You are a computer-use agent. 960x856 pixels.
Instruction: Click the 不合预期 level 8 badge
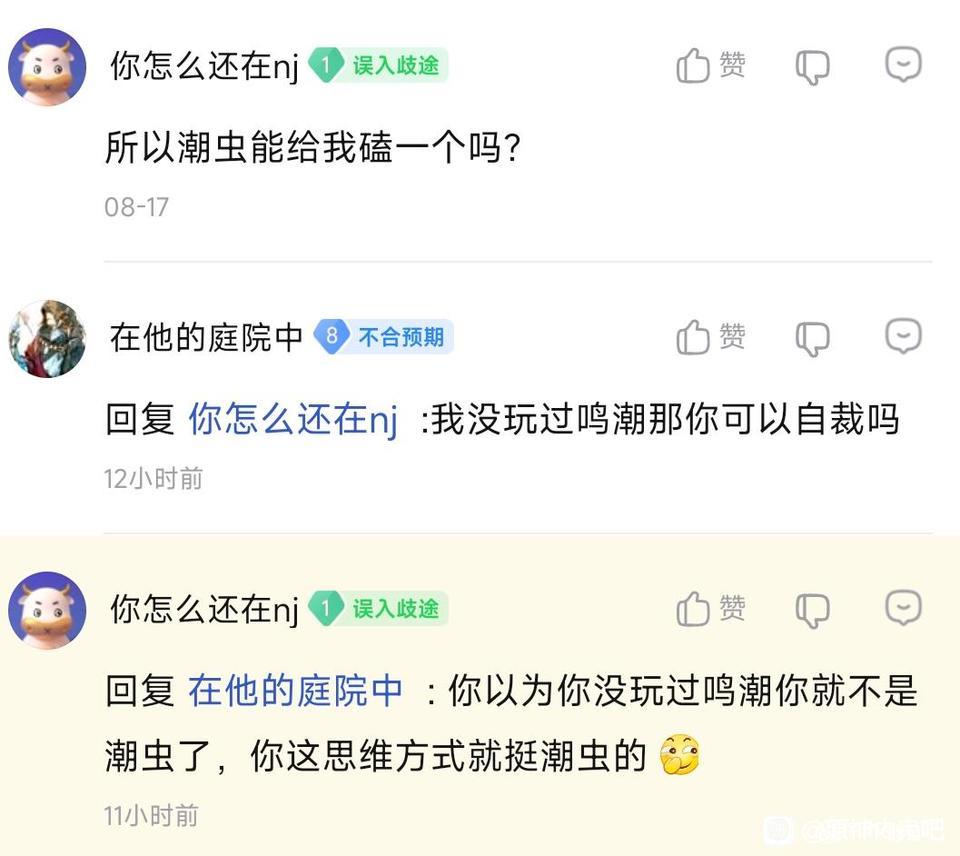(384, 337)
